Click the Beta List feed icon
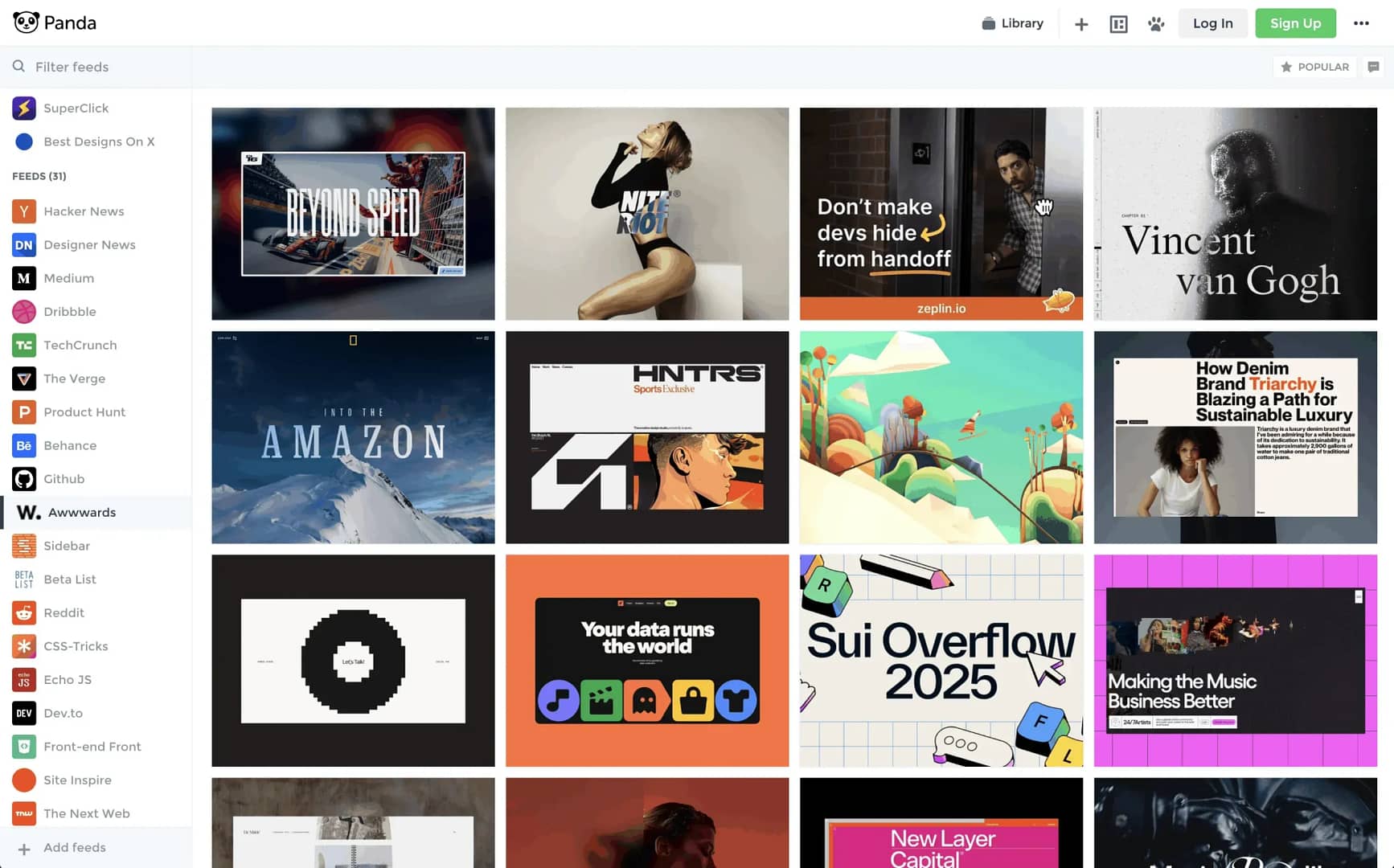The width and height of the screenshot is (1394, 868). [x=24, y=579]
